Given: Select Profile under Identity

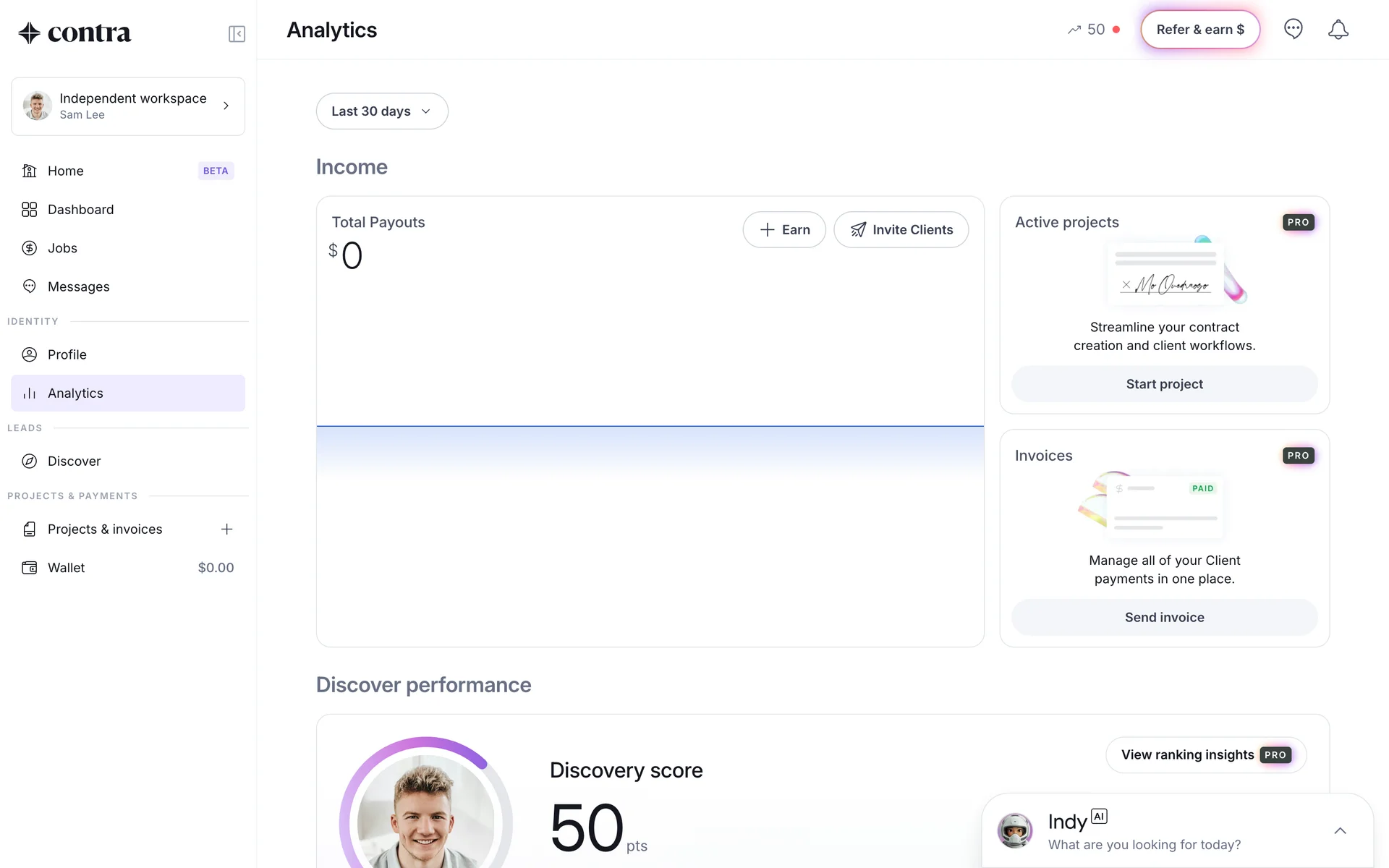Looking at the screenshot, I should 67,355.
